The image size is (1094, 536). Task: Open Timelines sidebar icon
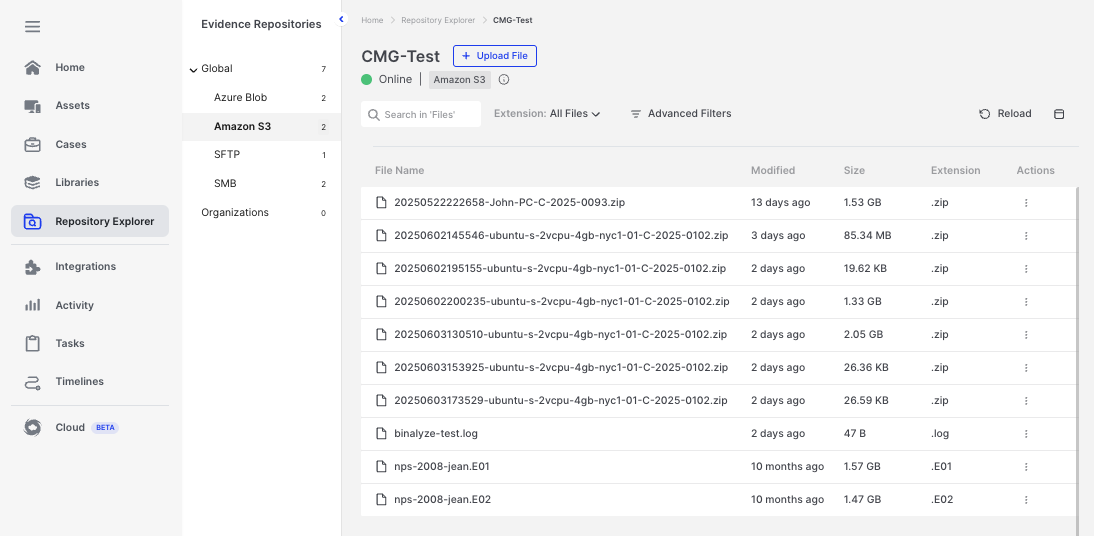33,382
